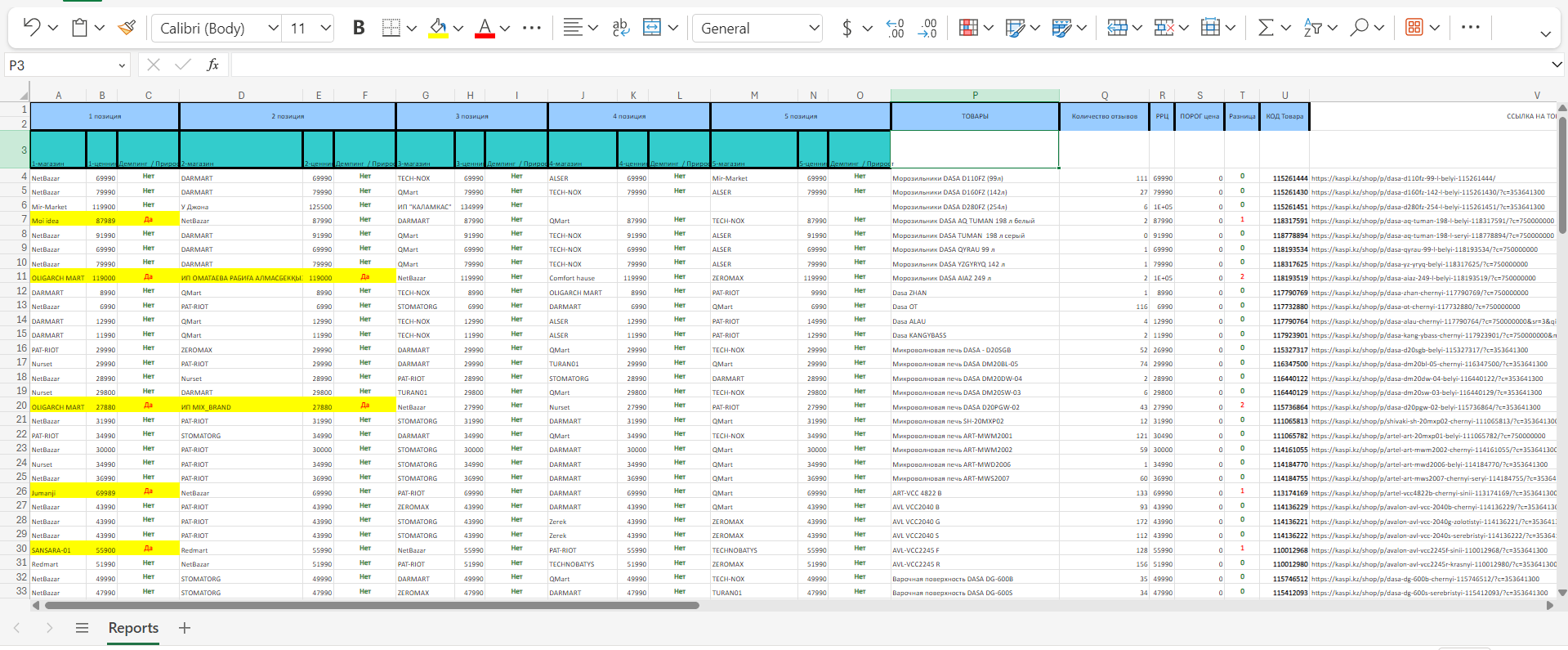Go to previous sheet arrow
Image resolution: width=1568 pixels, height=650 pixels.
click(x=17, y=628)
